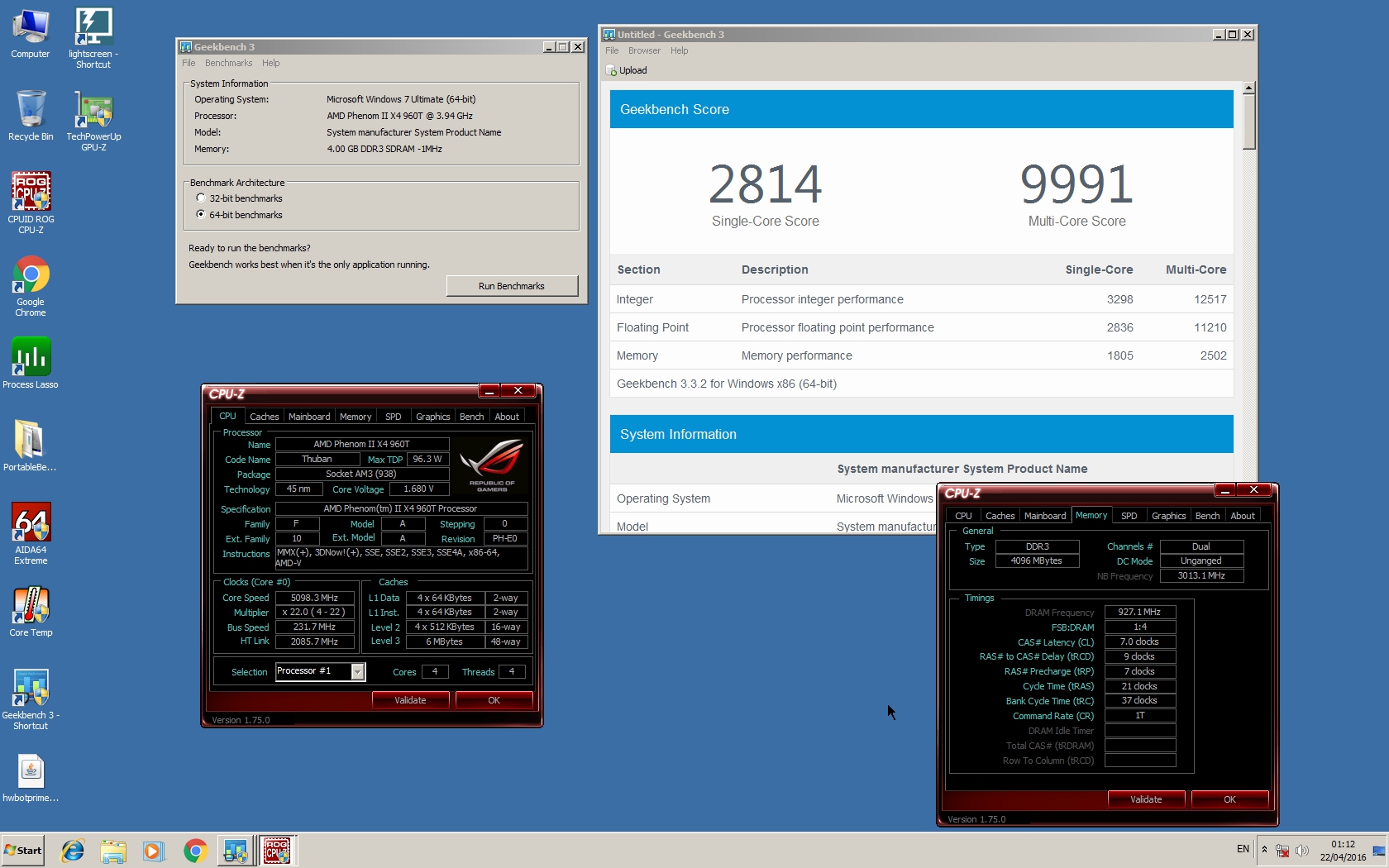Launch TechPowerUp GPU-Z from desktop
The image size is (1389, 868).
(93, 121)
